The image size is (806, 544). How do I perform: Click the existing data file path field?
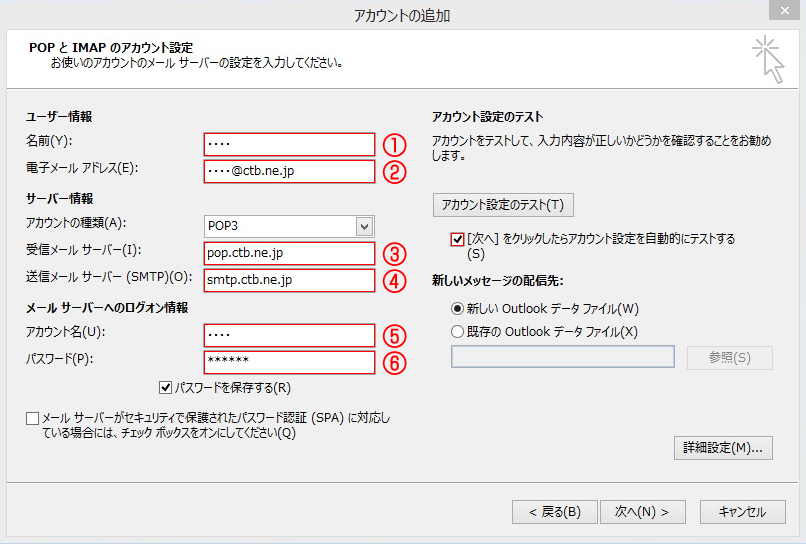coord(563,357)
